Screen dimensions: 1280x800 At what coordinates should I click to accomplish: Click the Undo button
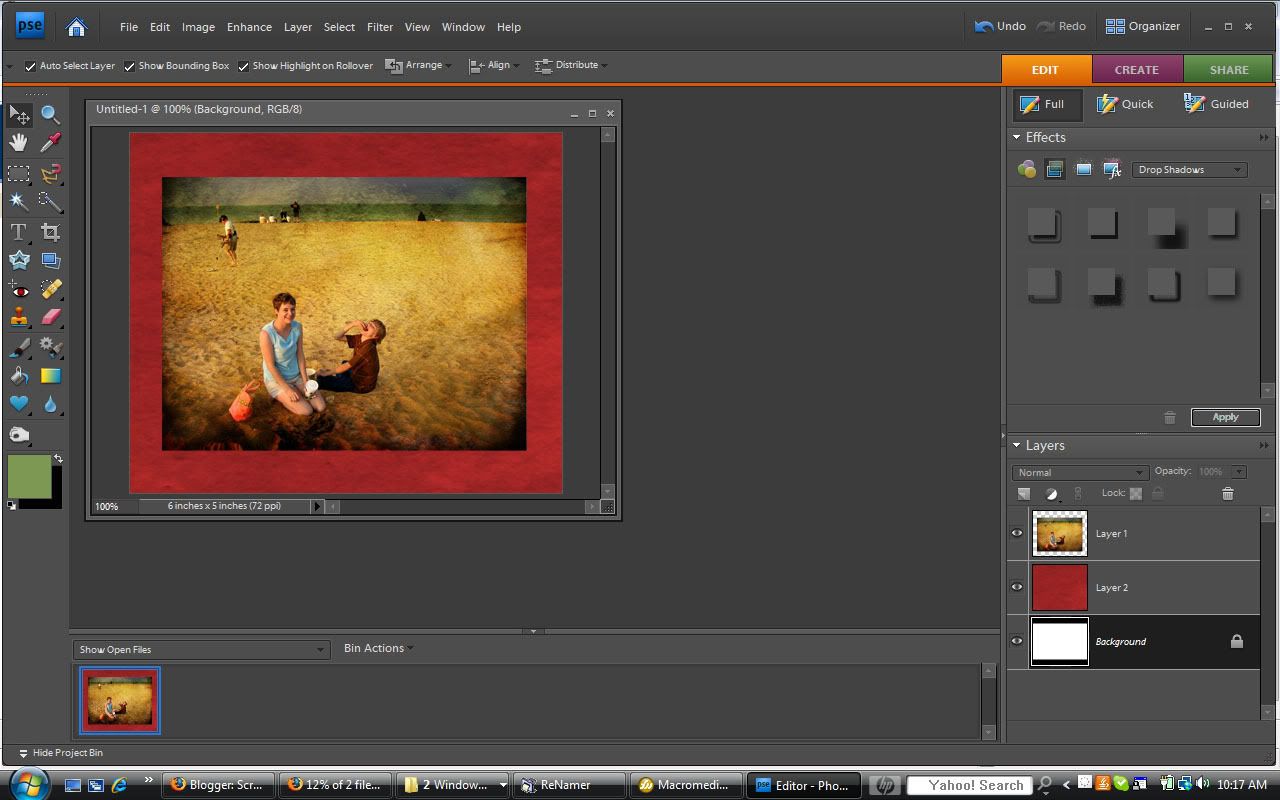pyautogui.click(x=1000, y=26)
